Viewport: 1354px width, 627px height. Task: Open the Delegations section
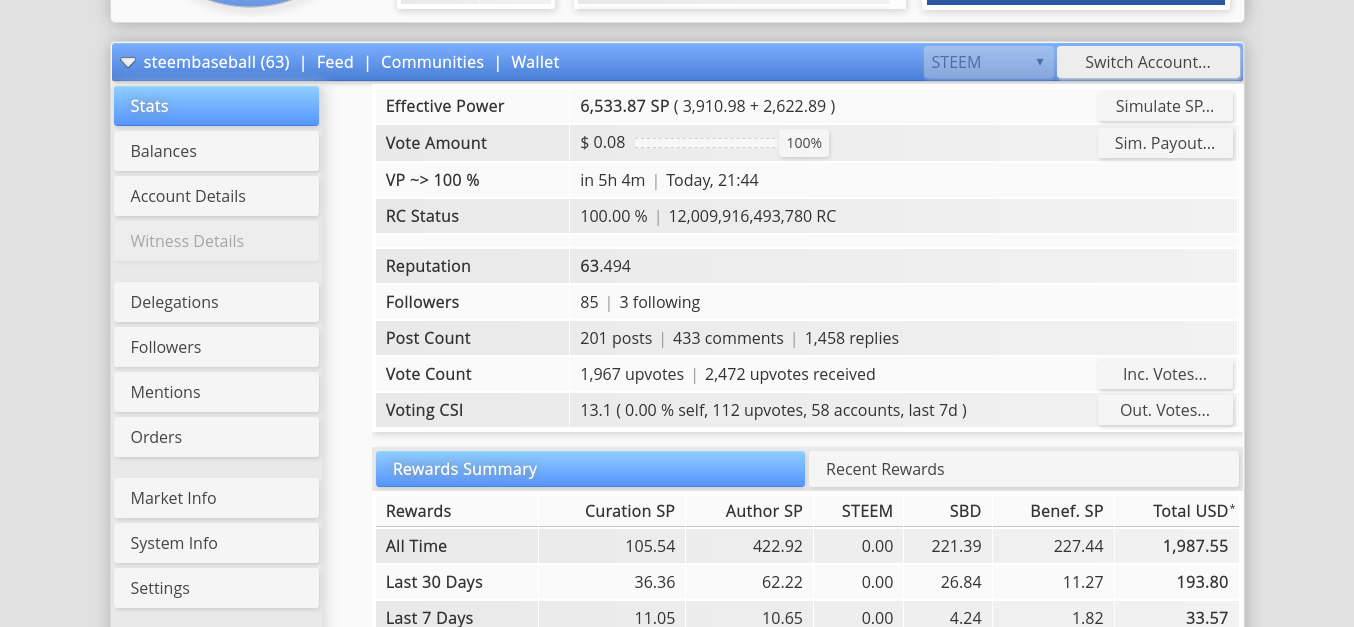click(x=216, y=302)
